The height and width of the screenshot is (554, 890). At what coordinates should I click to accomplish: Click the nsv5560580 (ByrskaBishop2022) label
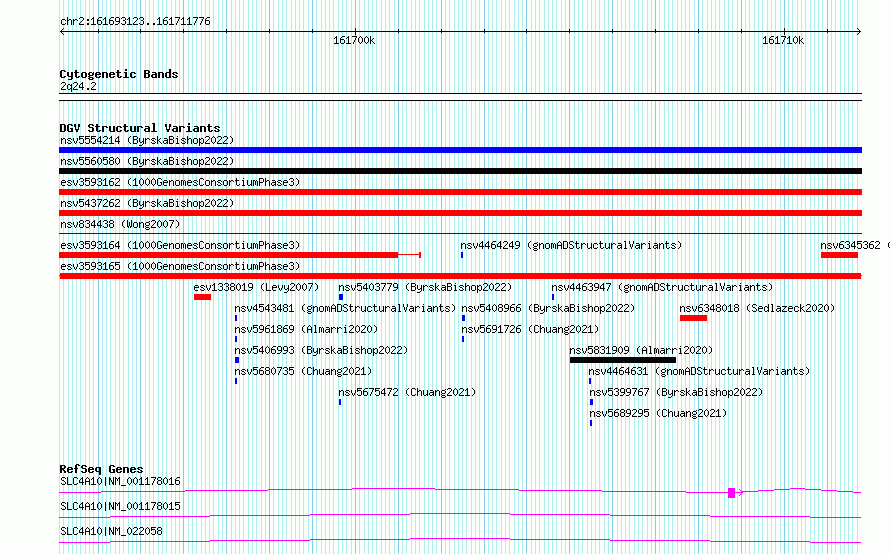147,161
